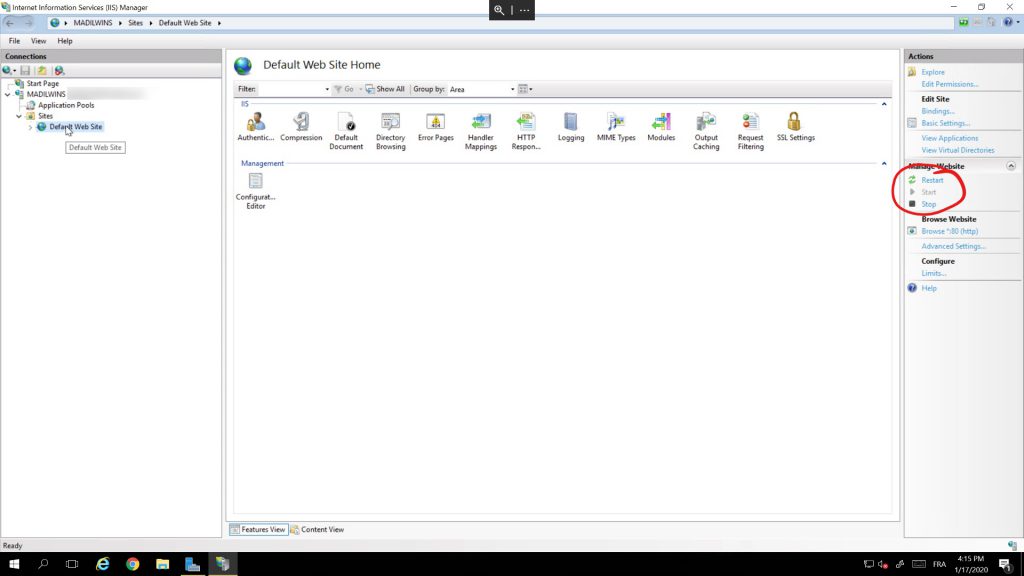Open the Error Pages feature
1024x576 pixels.
tap(436, 127)
